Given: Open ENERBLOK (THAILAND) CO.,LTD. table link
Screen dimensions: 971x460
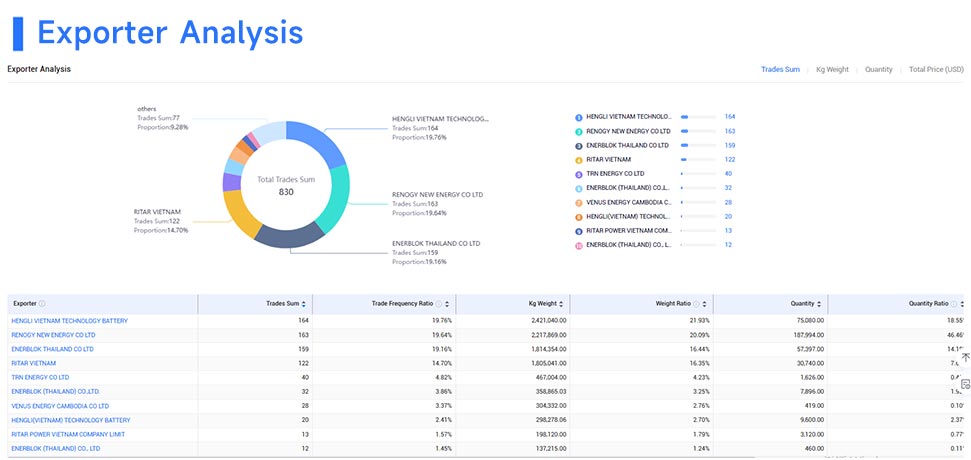Looking at the screenshot, I should (x=56, y=392).
